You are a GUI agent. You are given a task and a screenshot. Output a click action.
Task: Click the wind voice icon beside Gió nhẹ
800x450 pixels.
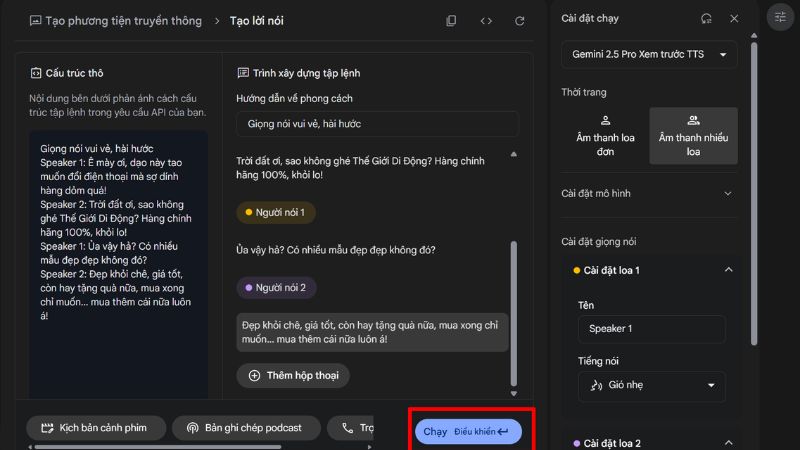pos(596,385)
